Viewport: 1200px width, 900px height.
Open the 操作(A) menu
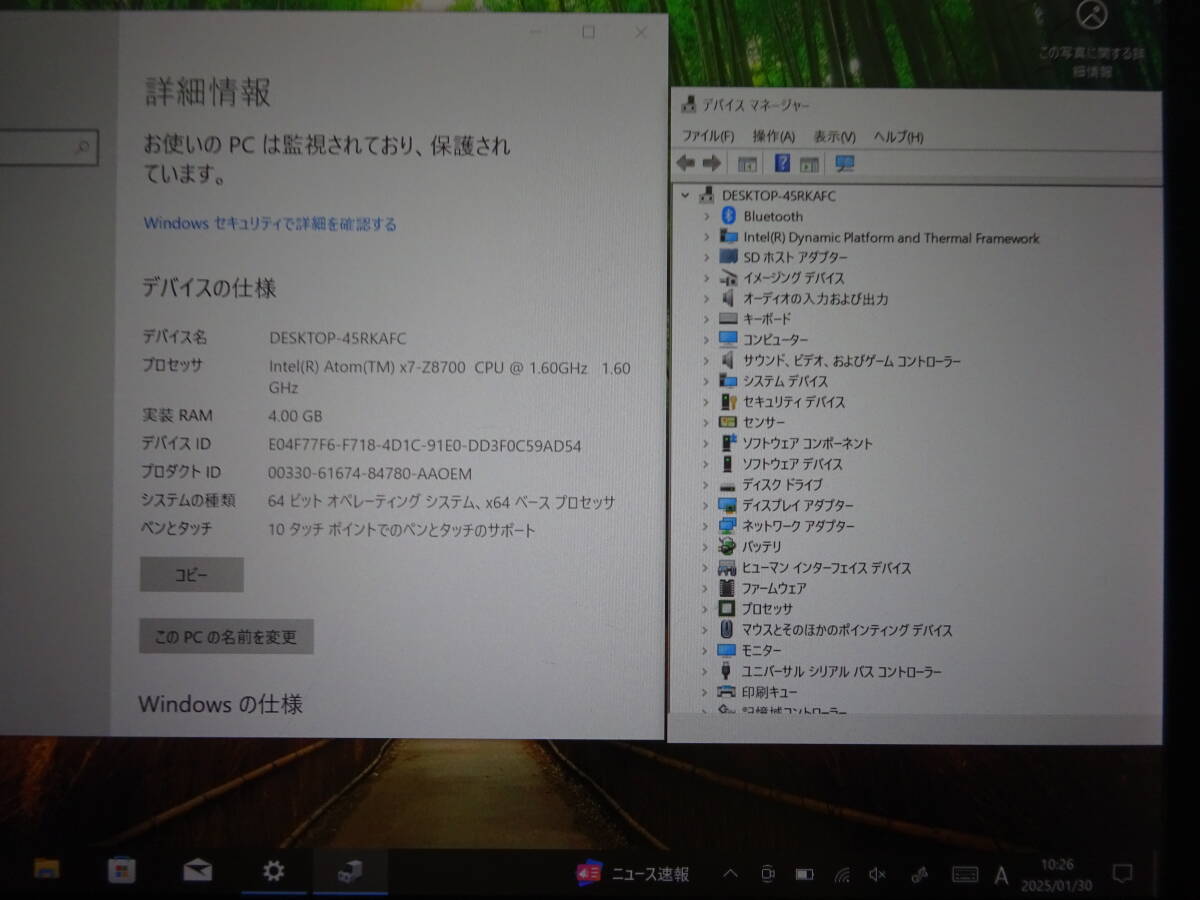(774, 136)
